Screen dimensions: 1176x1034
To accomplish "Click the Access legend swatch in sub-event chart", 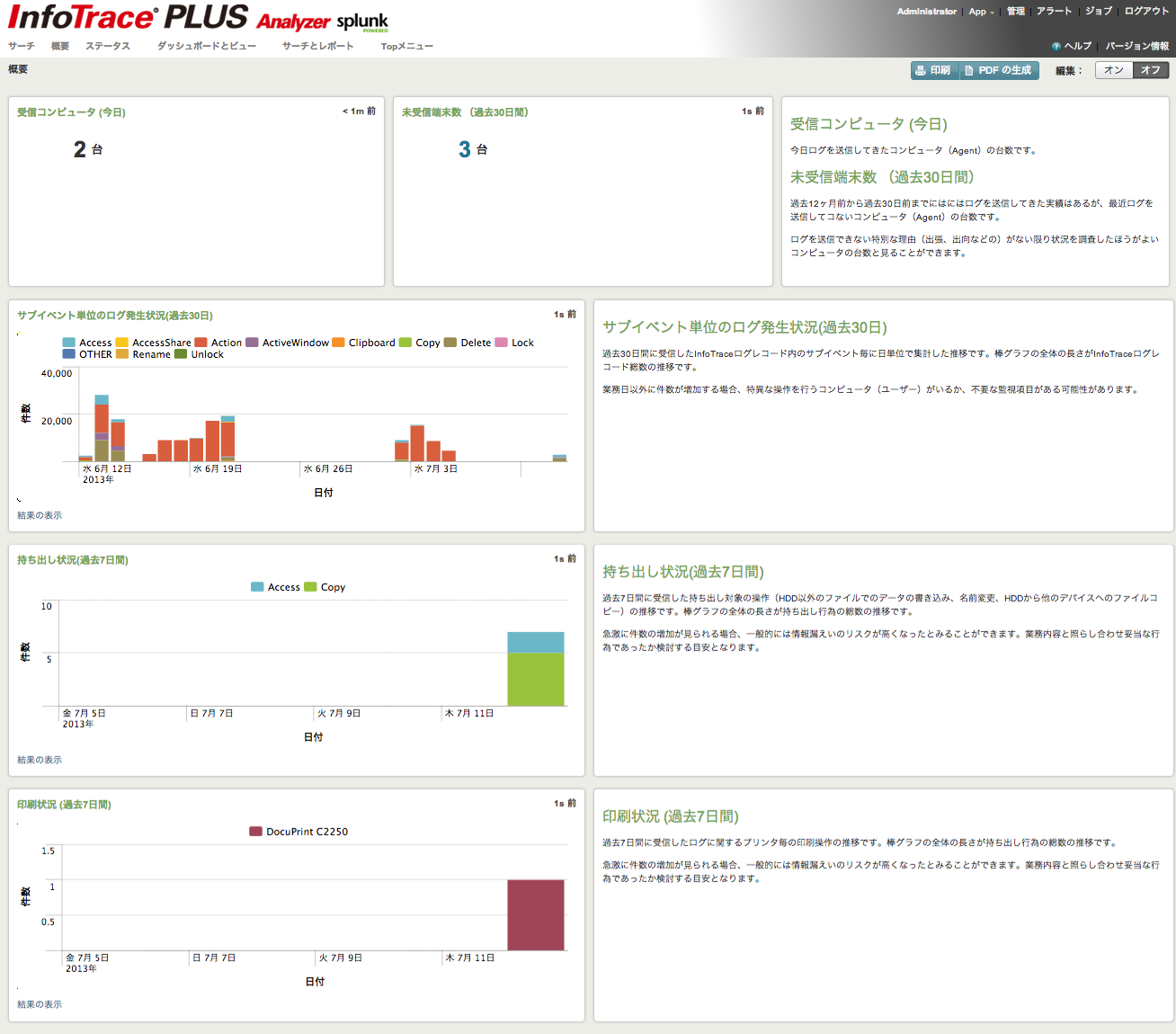I will click(68, 343).
